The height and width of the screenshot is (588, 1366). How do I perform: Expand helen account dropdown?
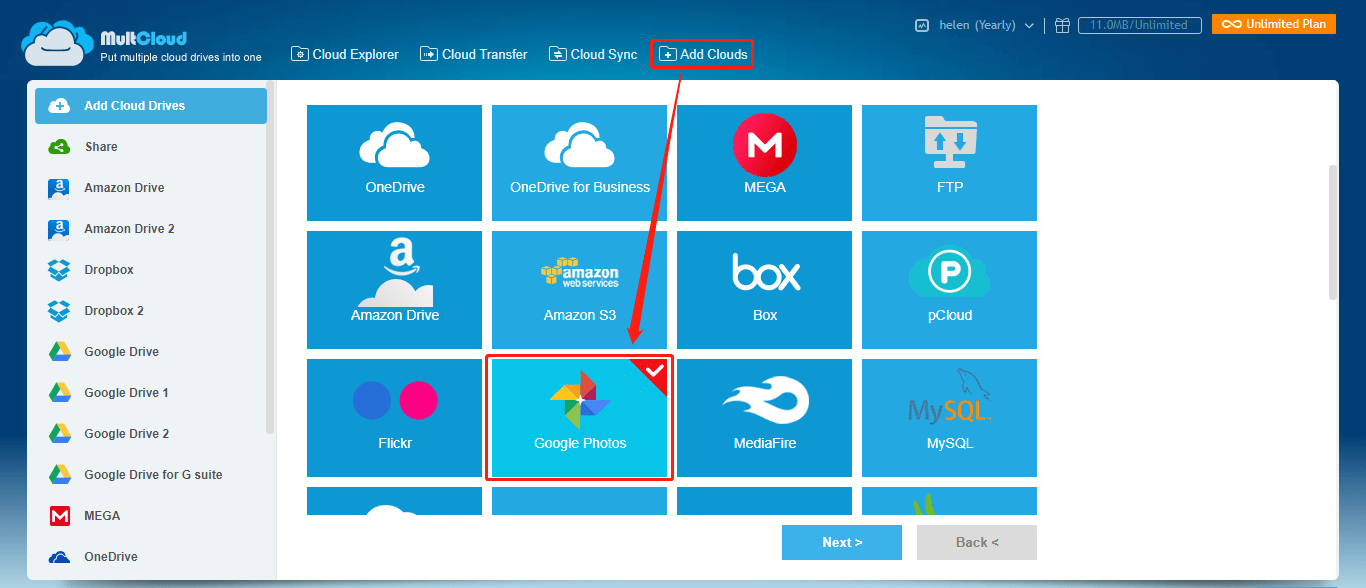coord(986,25)
